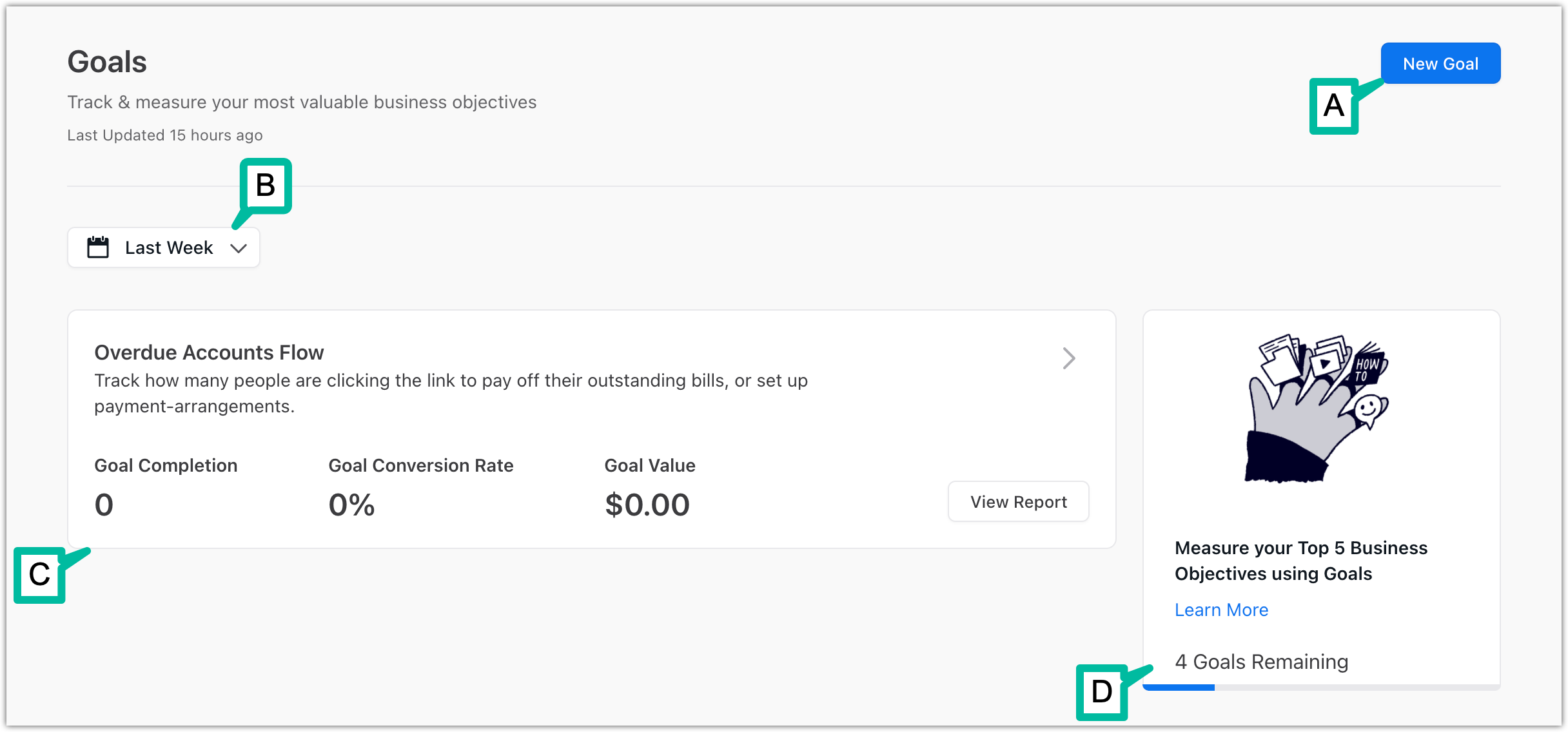Click the Measure your Top 5 Business Objectives heading
The height and width of the screenshot is (732, 1568).
[x=1301, y=561]
